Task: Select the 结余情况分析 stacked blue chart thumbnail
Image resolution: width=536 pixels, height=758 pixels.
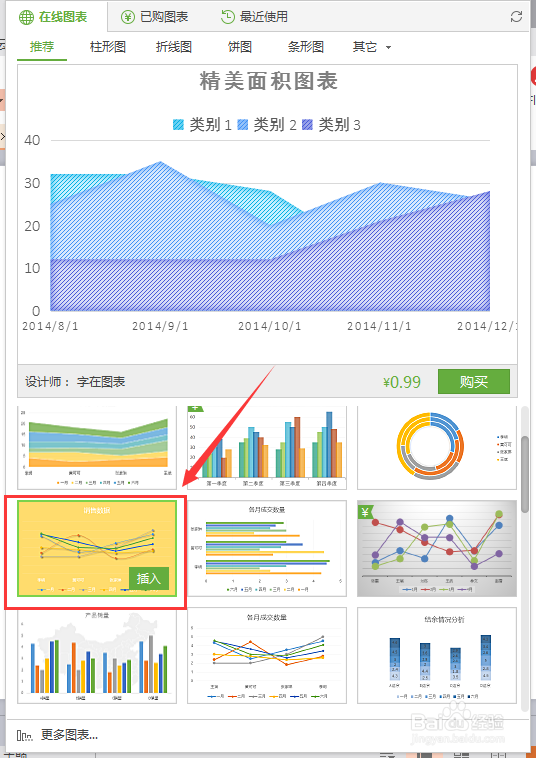Action: [x=437, y=656]
